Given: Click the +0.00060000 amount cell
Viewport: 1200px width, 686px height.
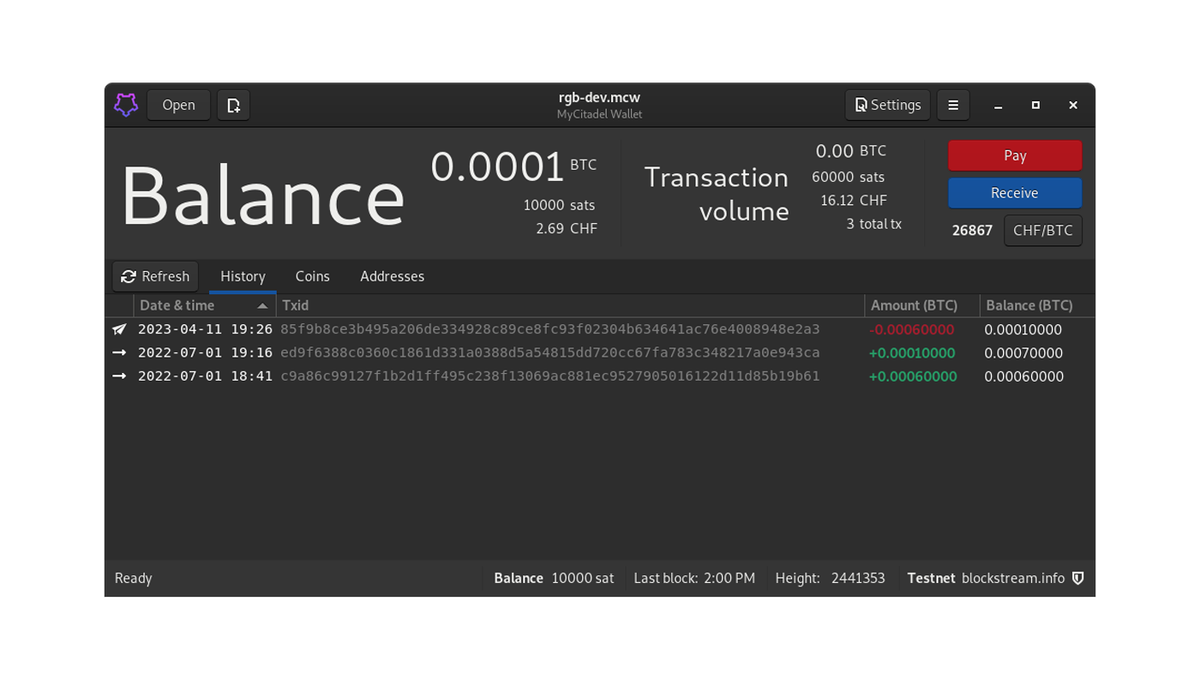Looking at the screenshot, I should tap(912, 377).
